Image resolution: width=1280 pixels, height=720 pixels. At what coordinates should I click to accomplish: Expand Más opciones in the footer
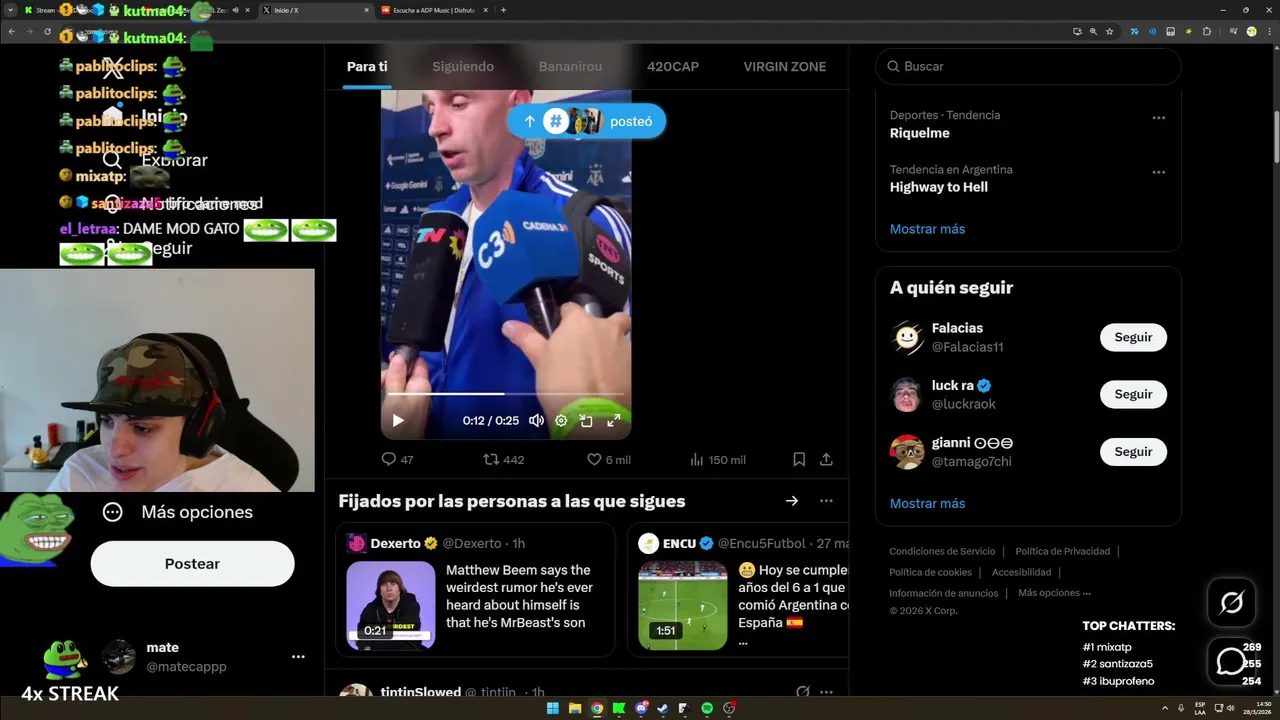click(x=1054, y=593)
